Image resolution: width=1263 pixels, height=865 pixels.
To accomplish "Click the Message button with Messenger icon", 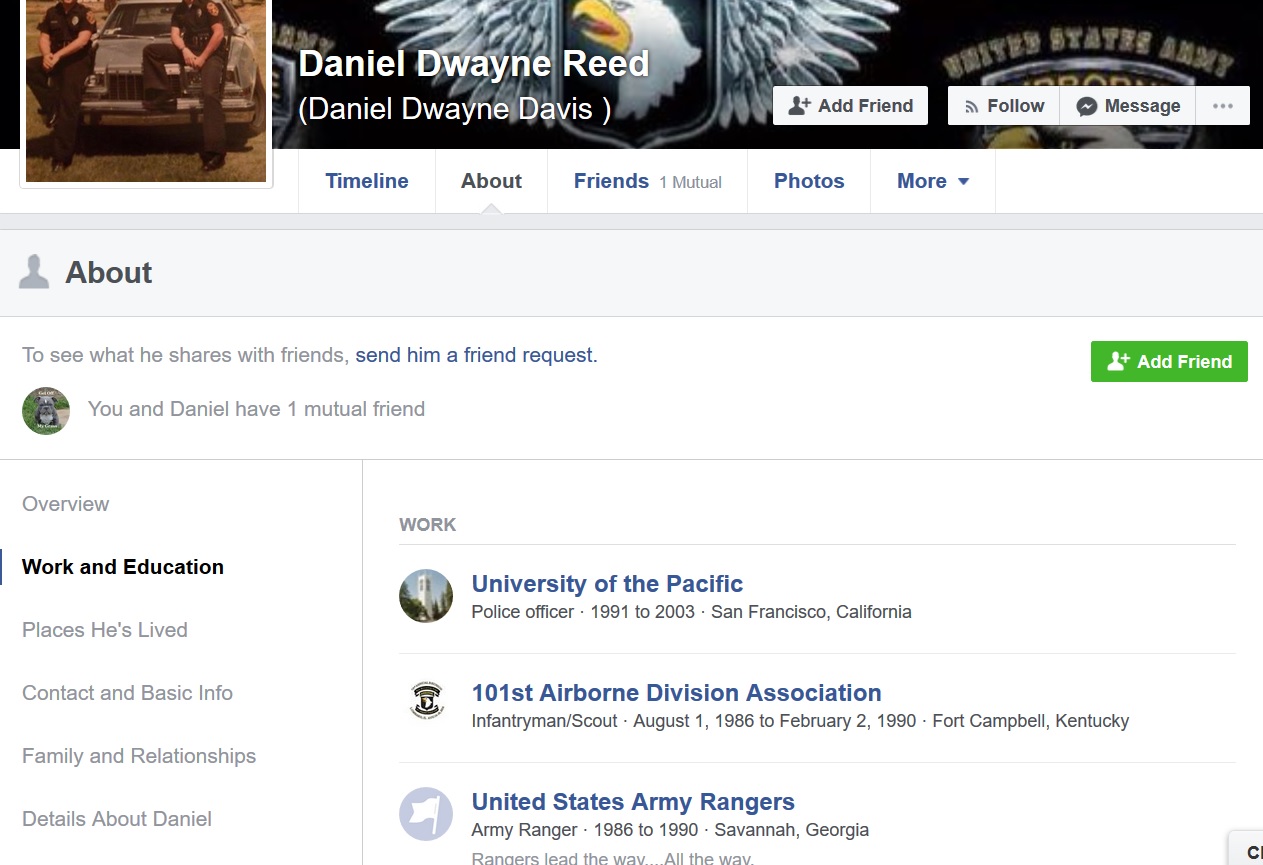I will pyautogui.click(x=1128, y=106).
